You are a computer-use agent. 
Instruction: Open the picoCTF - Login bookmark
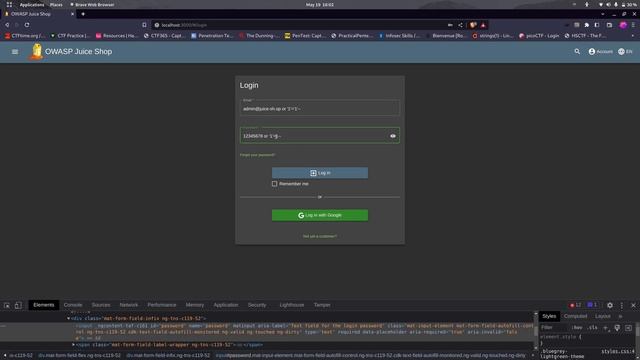coord(539,36)
